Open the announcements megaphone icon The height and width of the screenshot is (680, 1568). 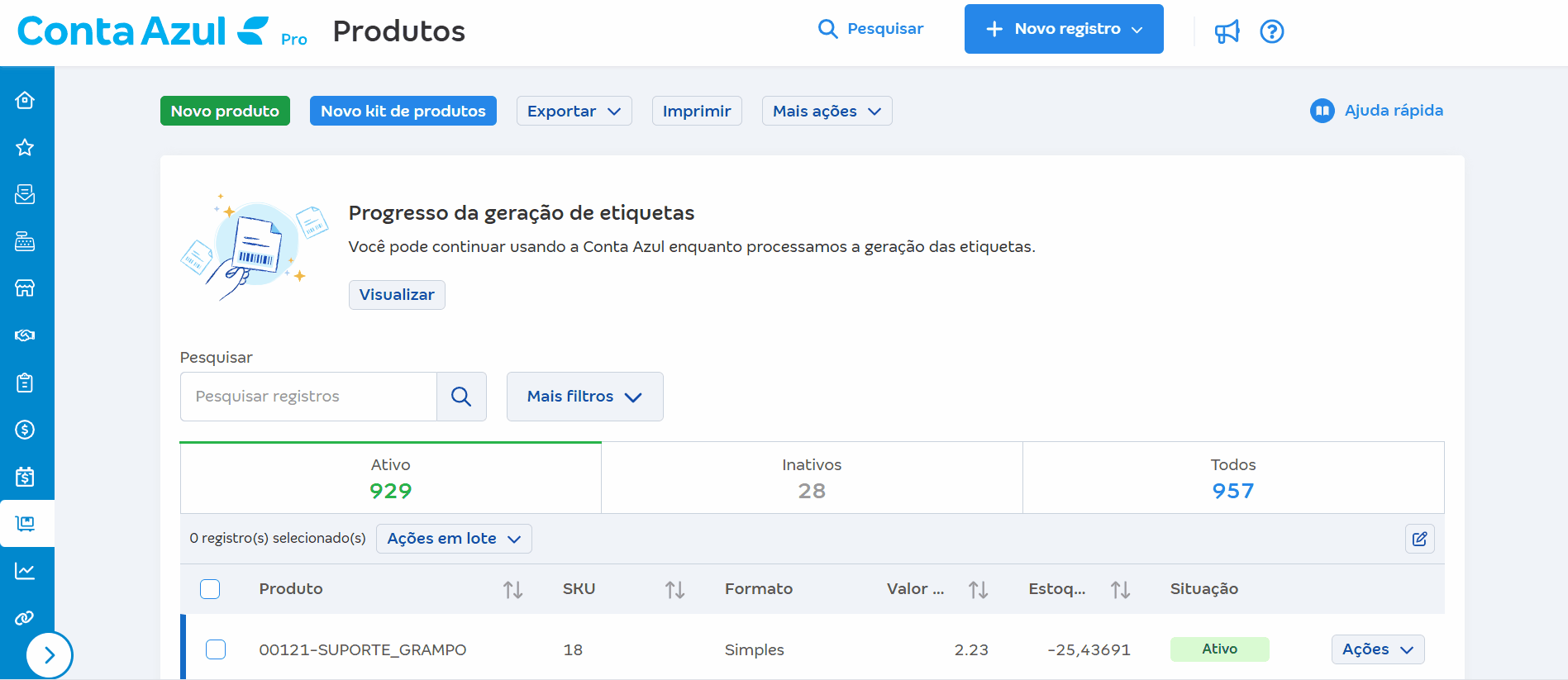coord(1227,31)
